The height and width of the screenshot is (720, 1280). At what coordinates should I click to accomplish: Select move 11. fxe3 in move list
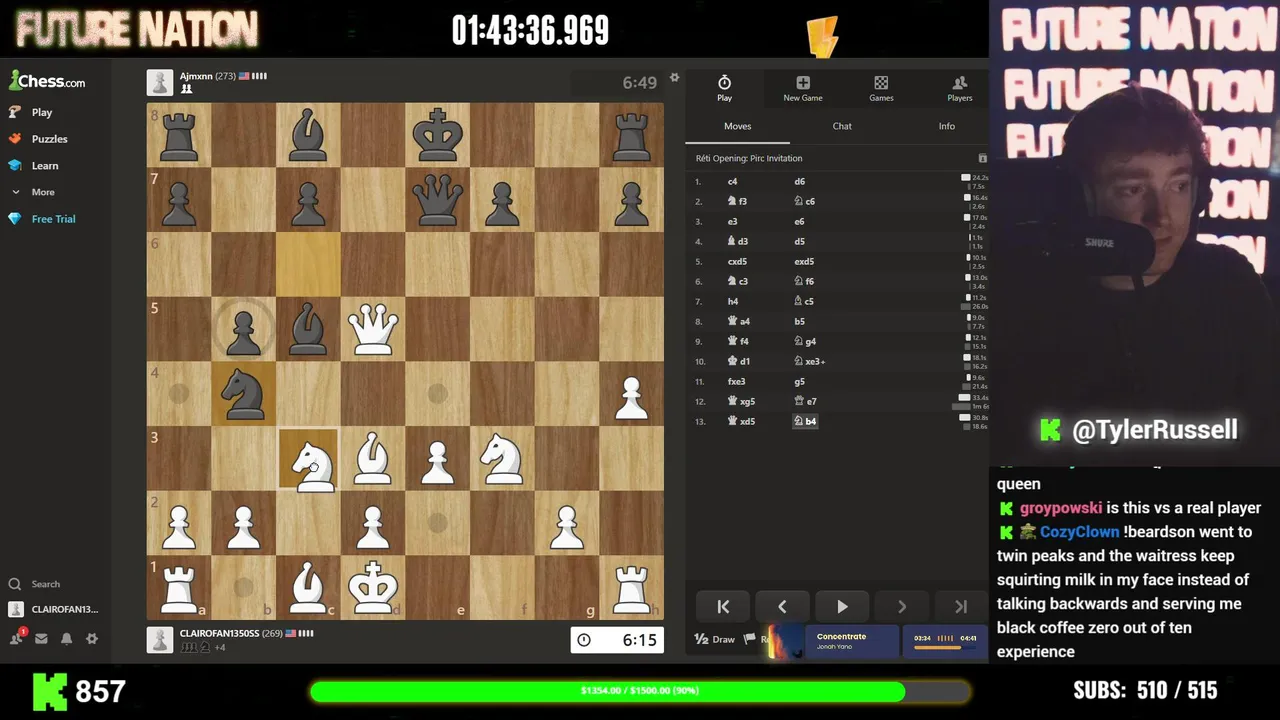click(736, 381)
